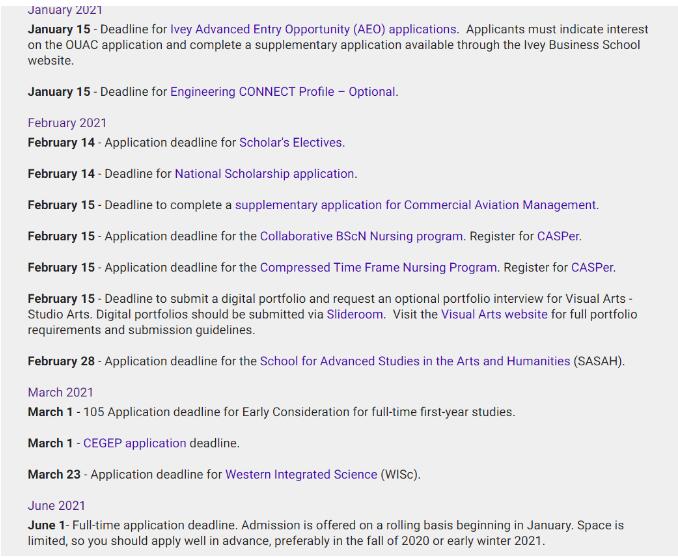Select the February 2021 section heading
Image resolution: width=678 pixels, height=558 pixels.
[67, 123]
